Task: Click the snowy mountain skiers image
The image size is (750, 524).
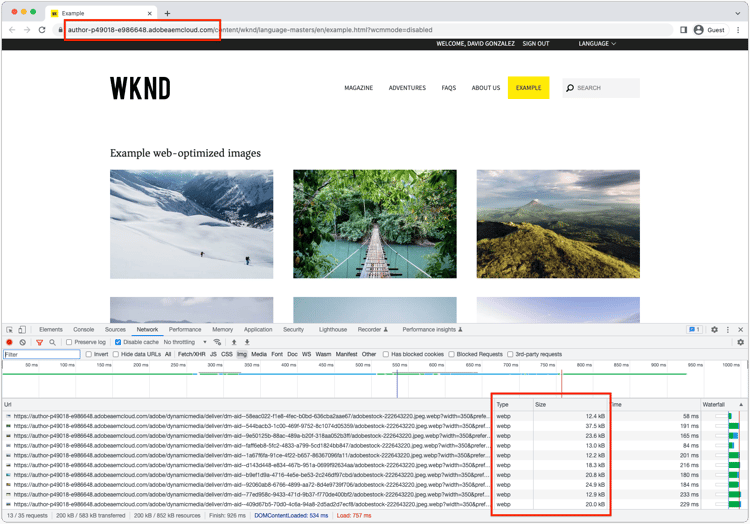Action: coord(191,224)
